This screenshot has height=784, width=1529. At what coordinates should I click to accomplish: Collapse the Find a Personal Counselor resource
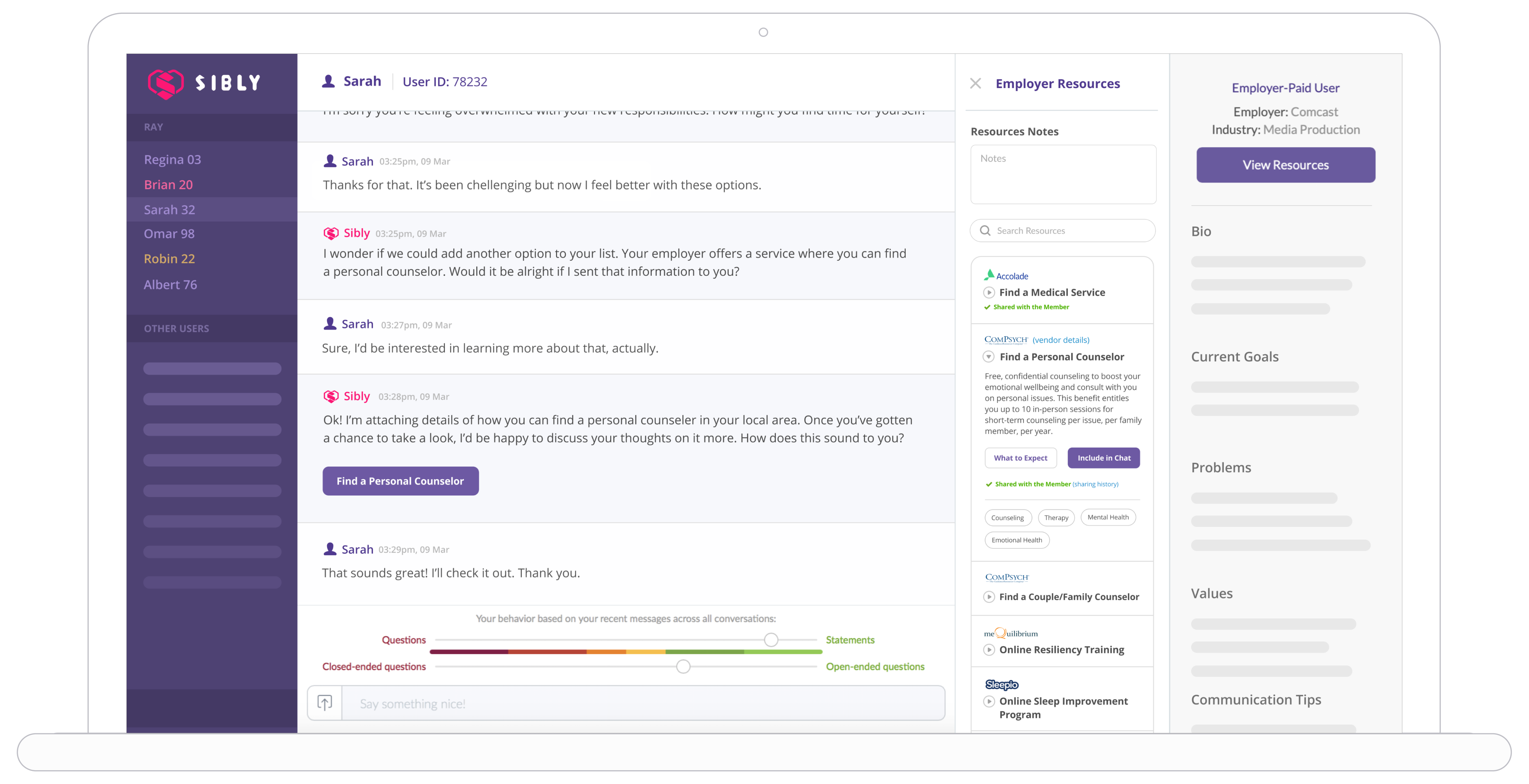click(x=989, y=357)
